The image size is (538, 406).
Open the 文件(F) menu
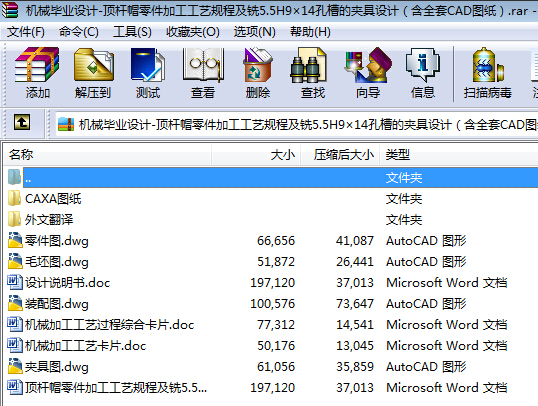(x=26, y=32)
